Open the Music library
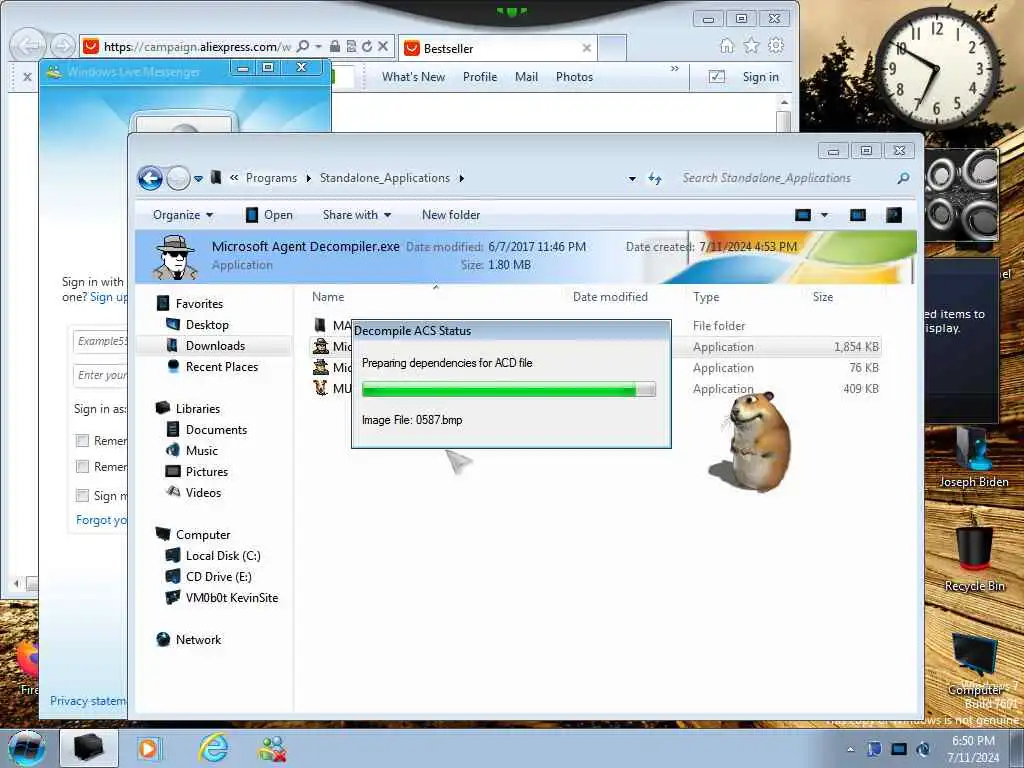This screenshot has width=1024, height=768. point(201,450)
